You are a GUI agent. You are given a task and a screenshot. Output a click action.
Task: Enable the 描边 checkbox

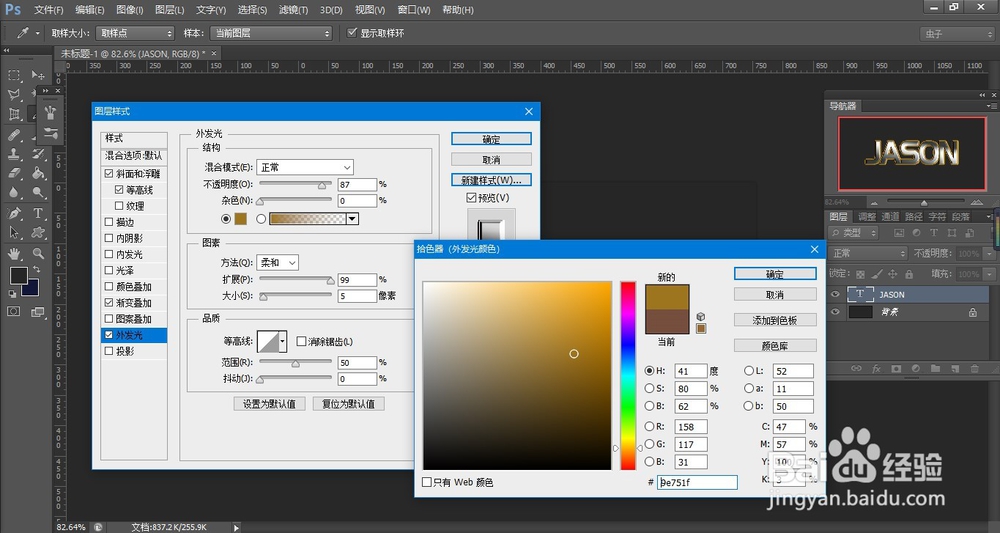pyautogui.click(x=108, y=222)
